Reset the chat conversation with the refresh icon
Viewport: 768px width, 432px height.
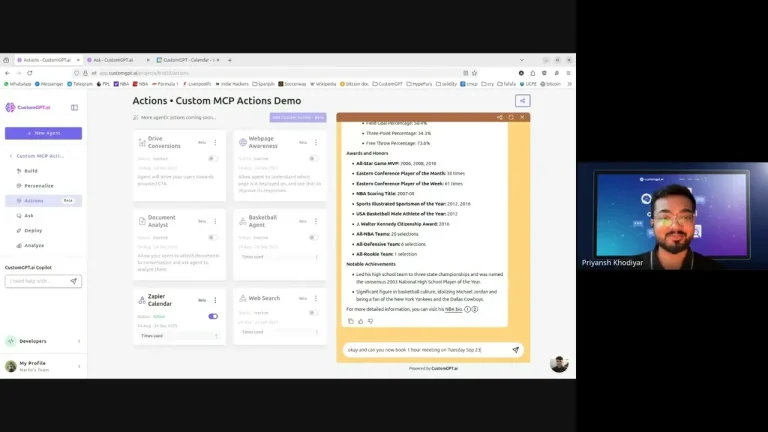(511, 118)
